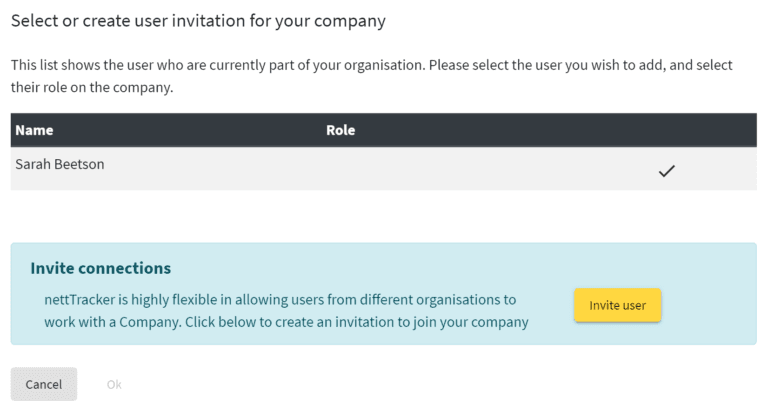Click the 'their role on the company' text
Screen dimensions: 768x419
coord(92,86)
